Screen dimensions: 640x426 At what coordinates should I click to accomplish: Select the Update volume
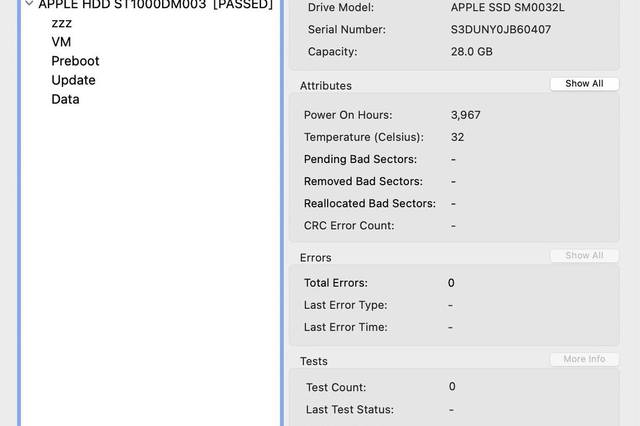pyautogui.click(x=73, y=80)
